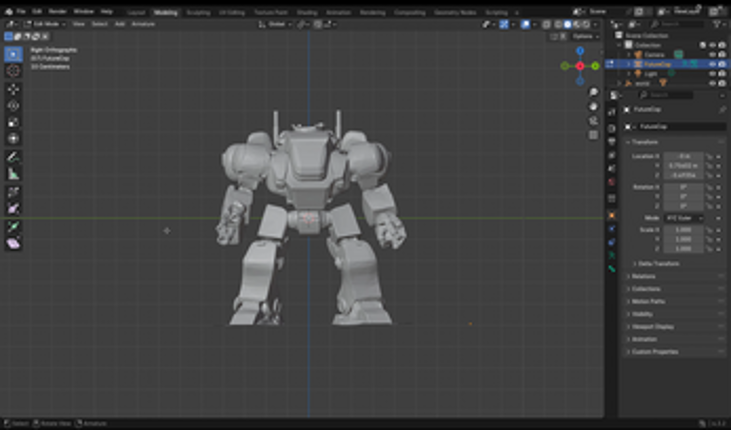Expand the Viewport Display panel
Viewport: 731px width, 430px height.
click(x=654, y=326)
